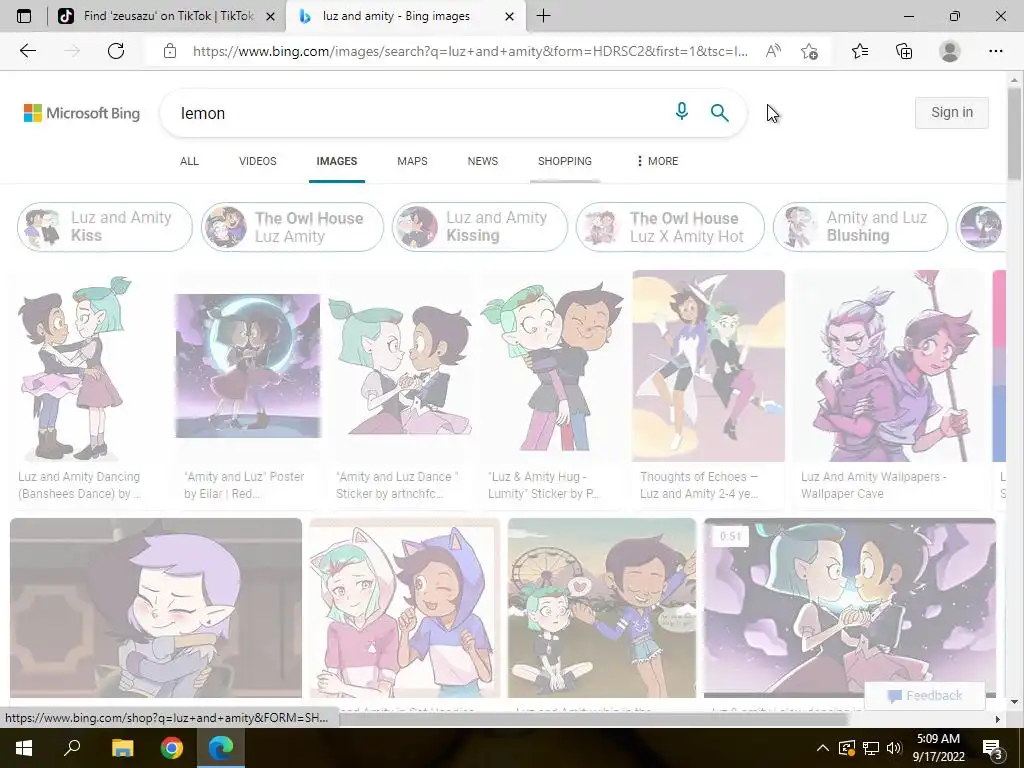Select Microsoft Edge on taskbar
The image size is (1024, 768).
[221, 748]
